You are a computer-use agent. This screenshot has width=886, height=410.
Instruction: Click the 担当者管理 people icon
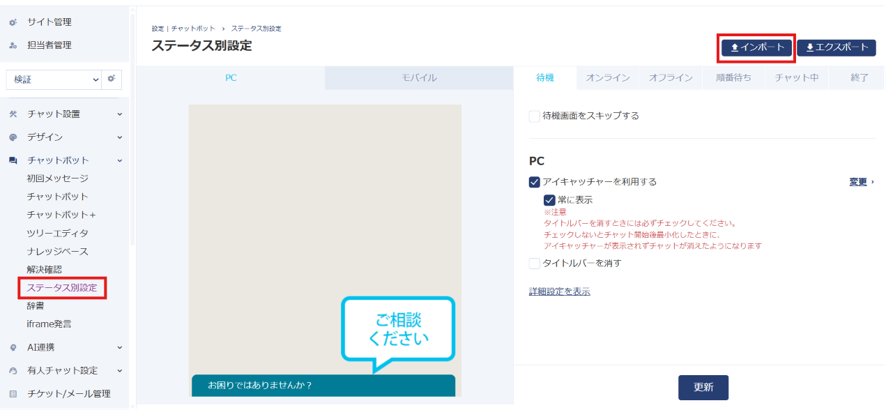14,46
